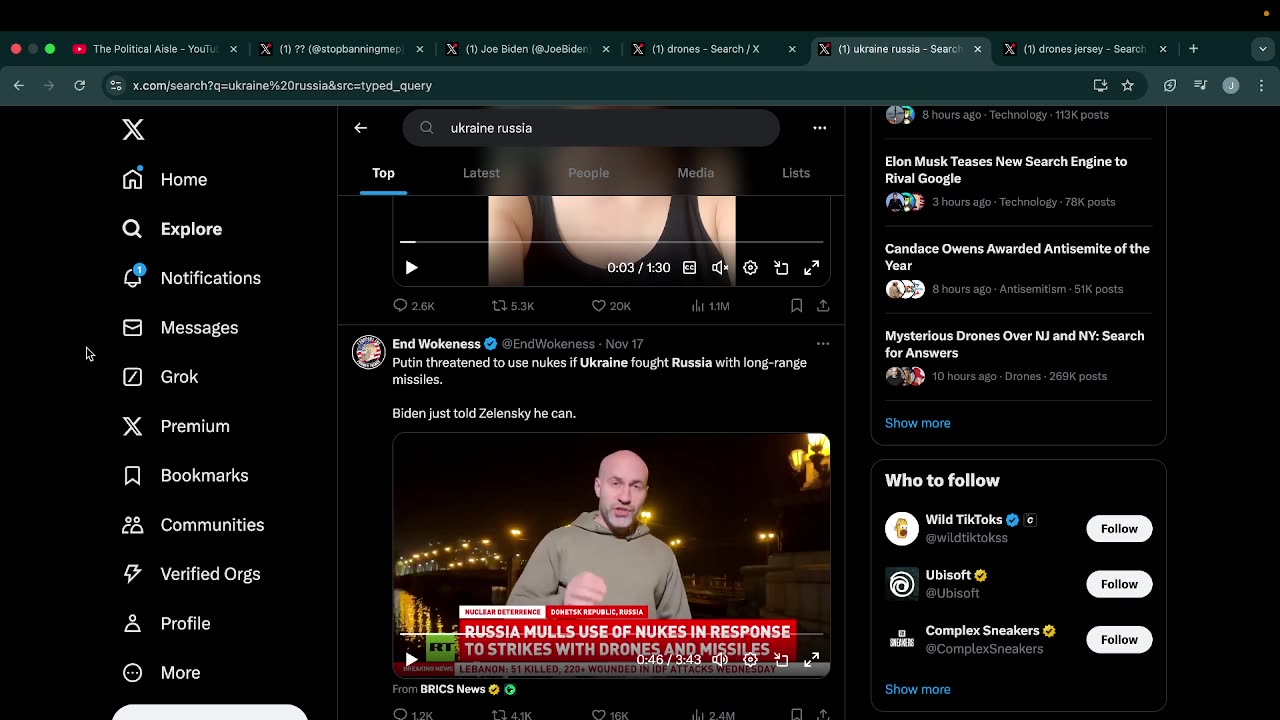Play the first video at 0:03
This screenshot has height=720, width=1280.
(x=411, y=268)
